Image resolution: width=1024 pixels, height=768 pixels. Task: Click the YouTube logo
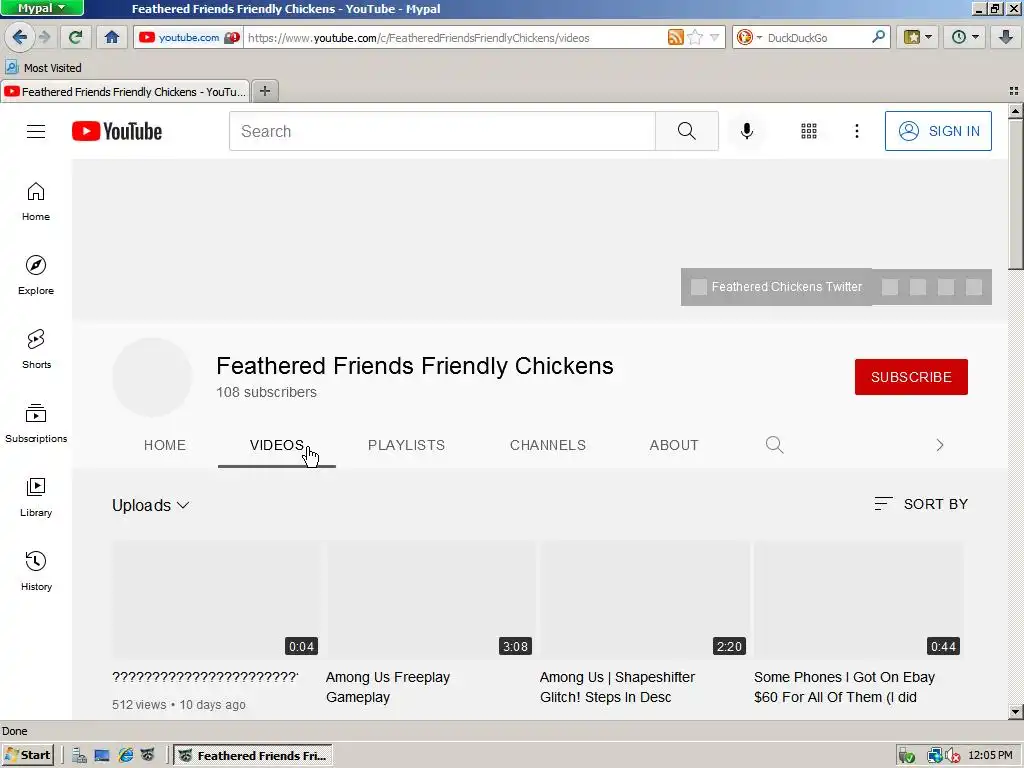pos(117,131)
